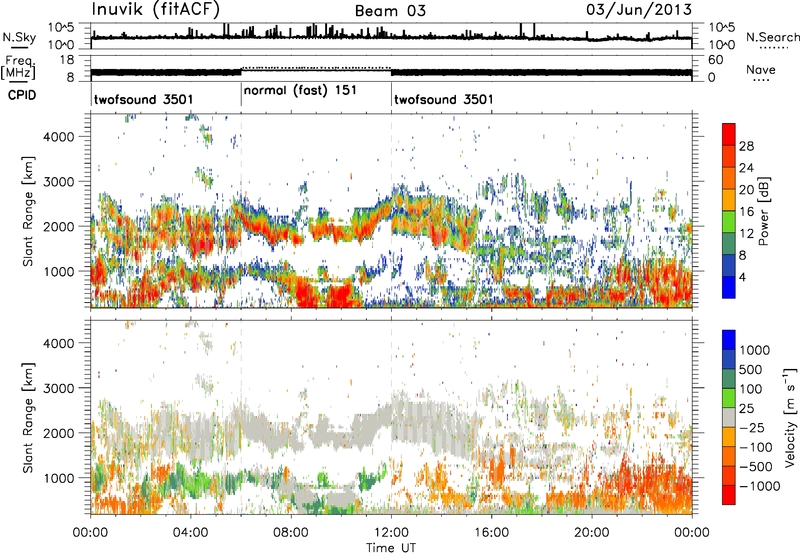Click the '1000' velocity colorbar tick
Screen dimensions: 800x554
755,350
